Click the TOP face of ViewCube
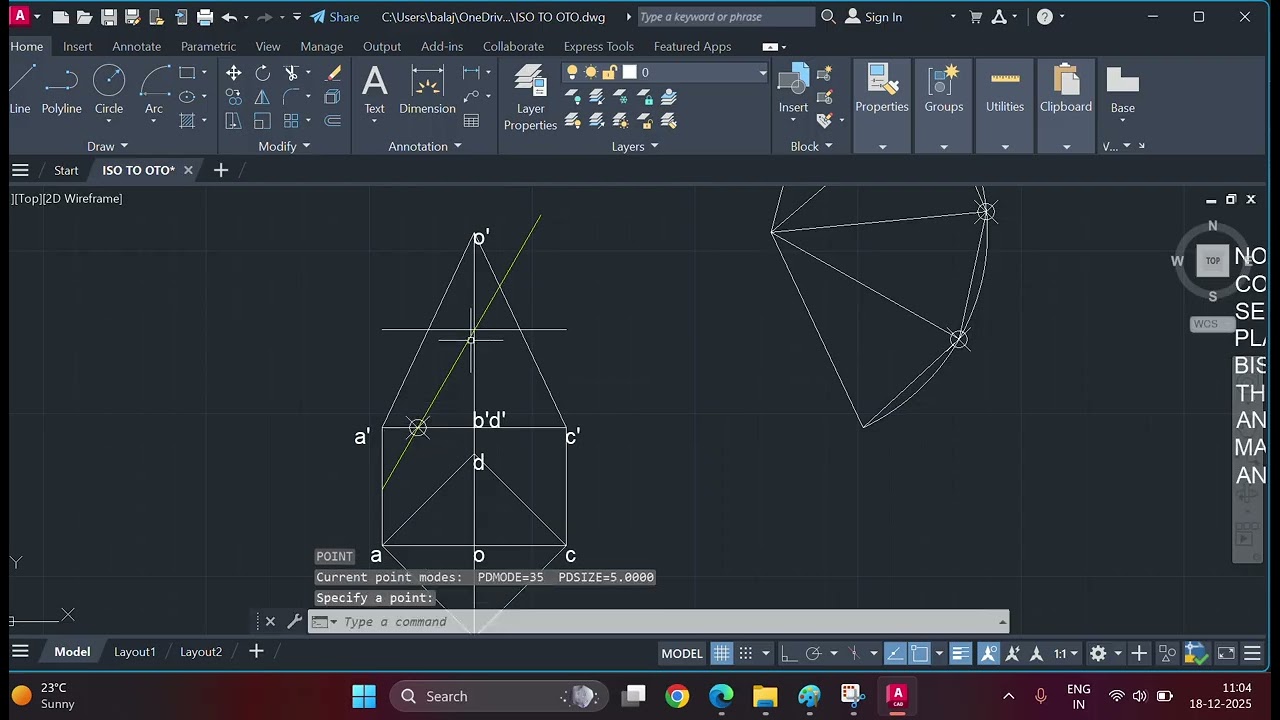Screen dimensions: 1280x720 tap(1213, 261)
